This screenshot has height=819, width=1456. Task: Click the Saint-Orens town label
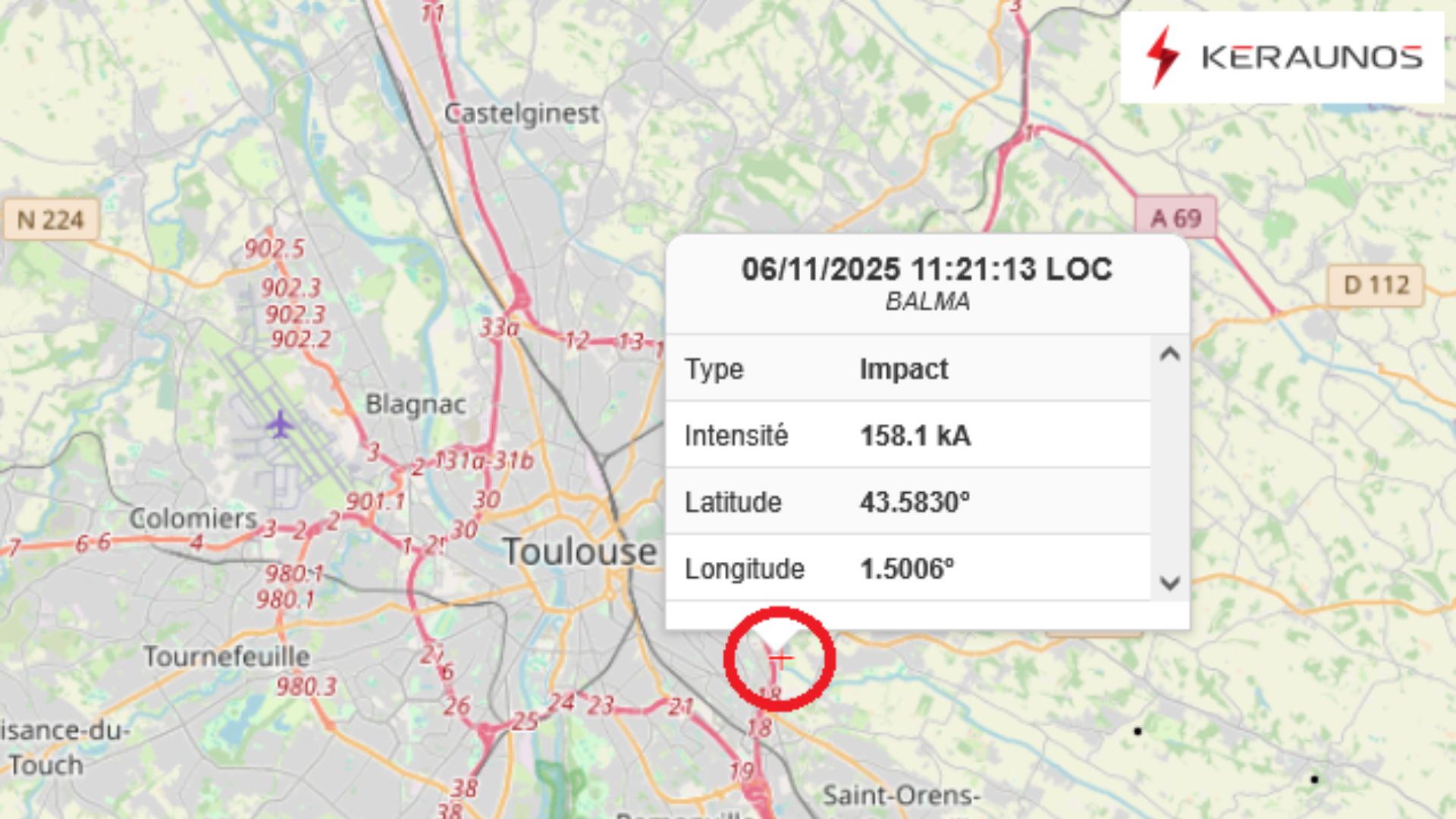tap(902, 795)
